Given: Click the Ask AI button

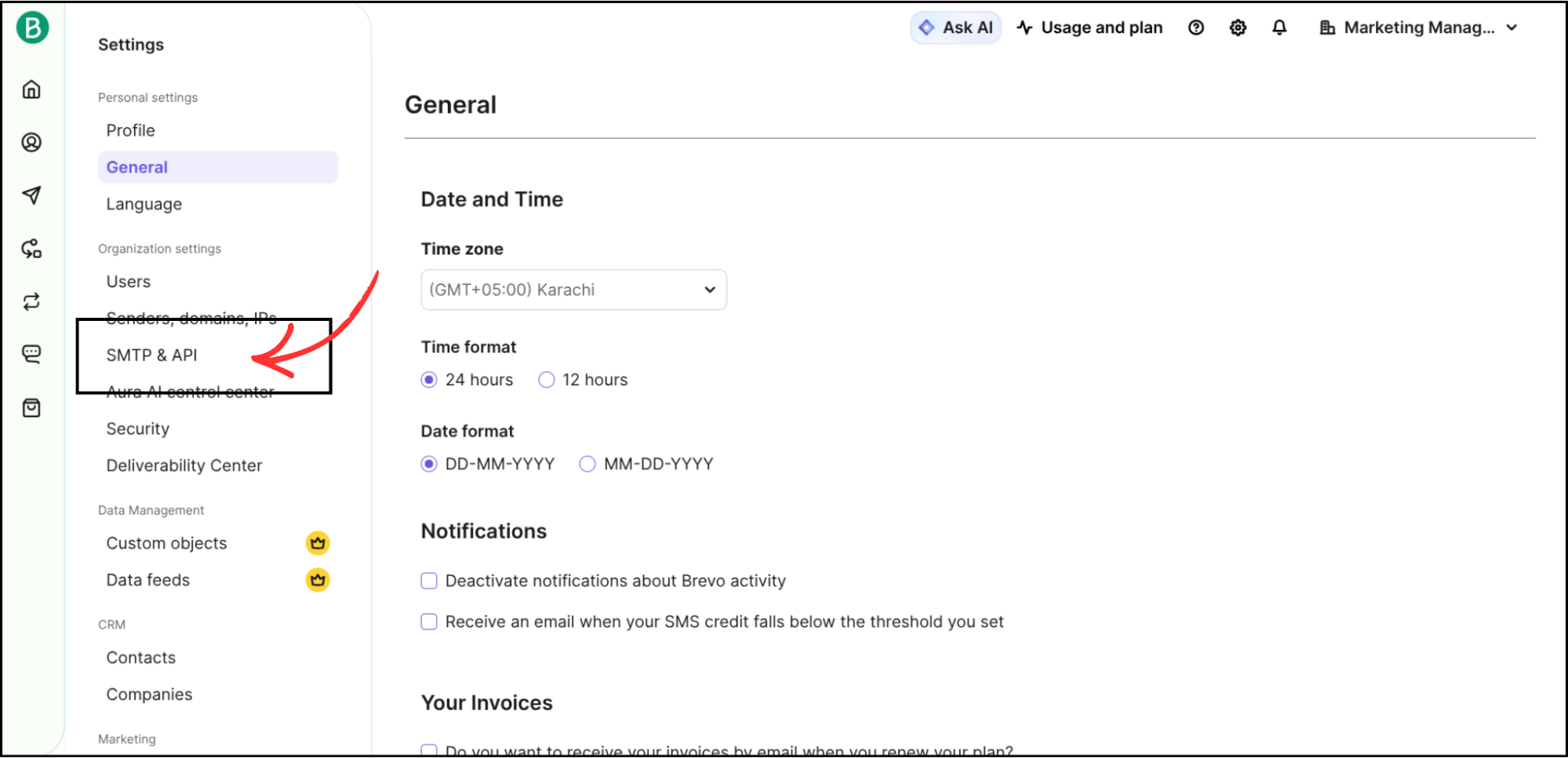Looking at the screenshot, I should [955, 27].
